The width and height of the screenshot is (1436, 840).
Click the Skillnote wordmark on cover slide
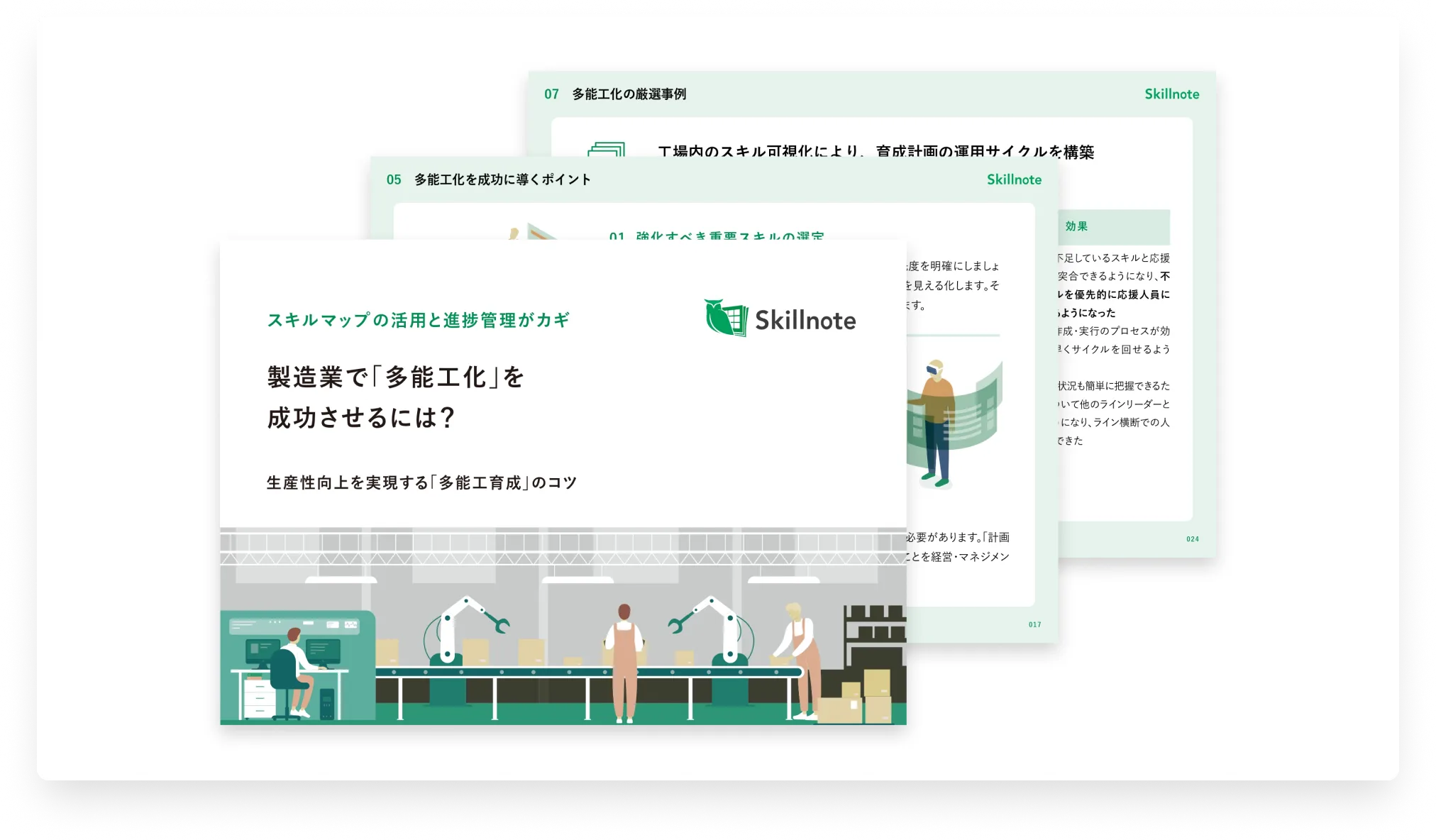pos(805,321)
